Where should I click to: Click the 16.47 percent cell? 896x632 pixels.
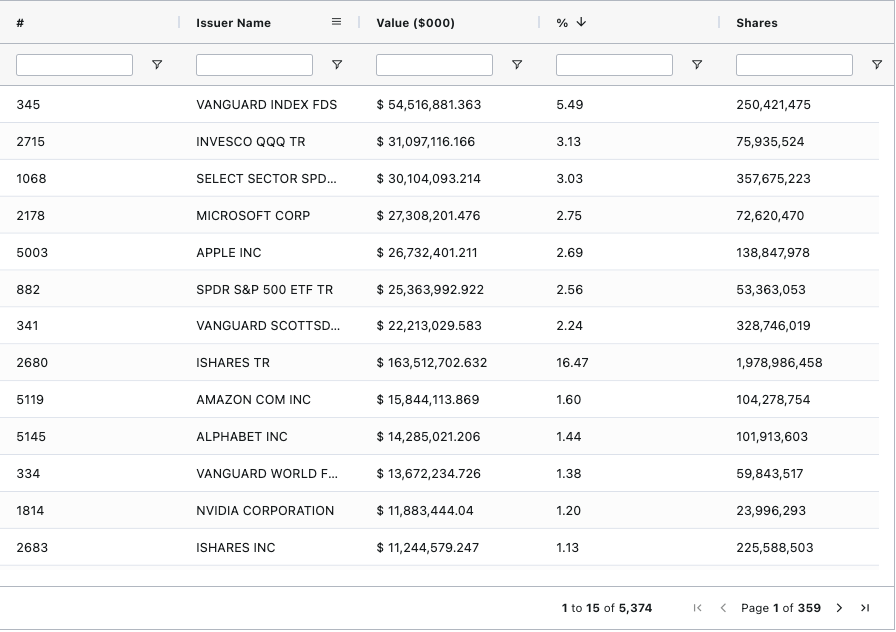click(x=572, y=363)
